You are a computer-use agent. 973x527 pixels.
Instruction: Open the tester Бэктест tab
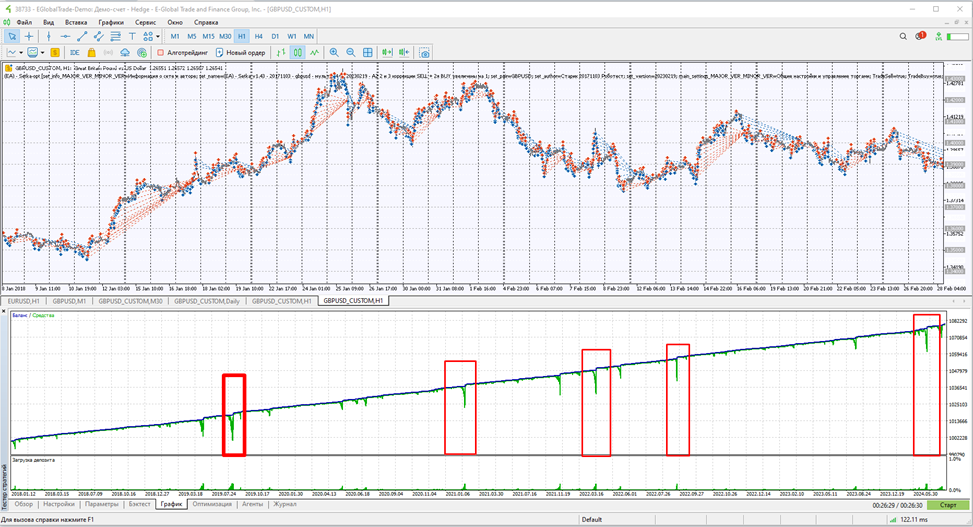point(140,505)
